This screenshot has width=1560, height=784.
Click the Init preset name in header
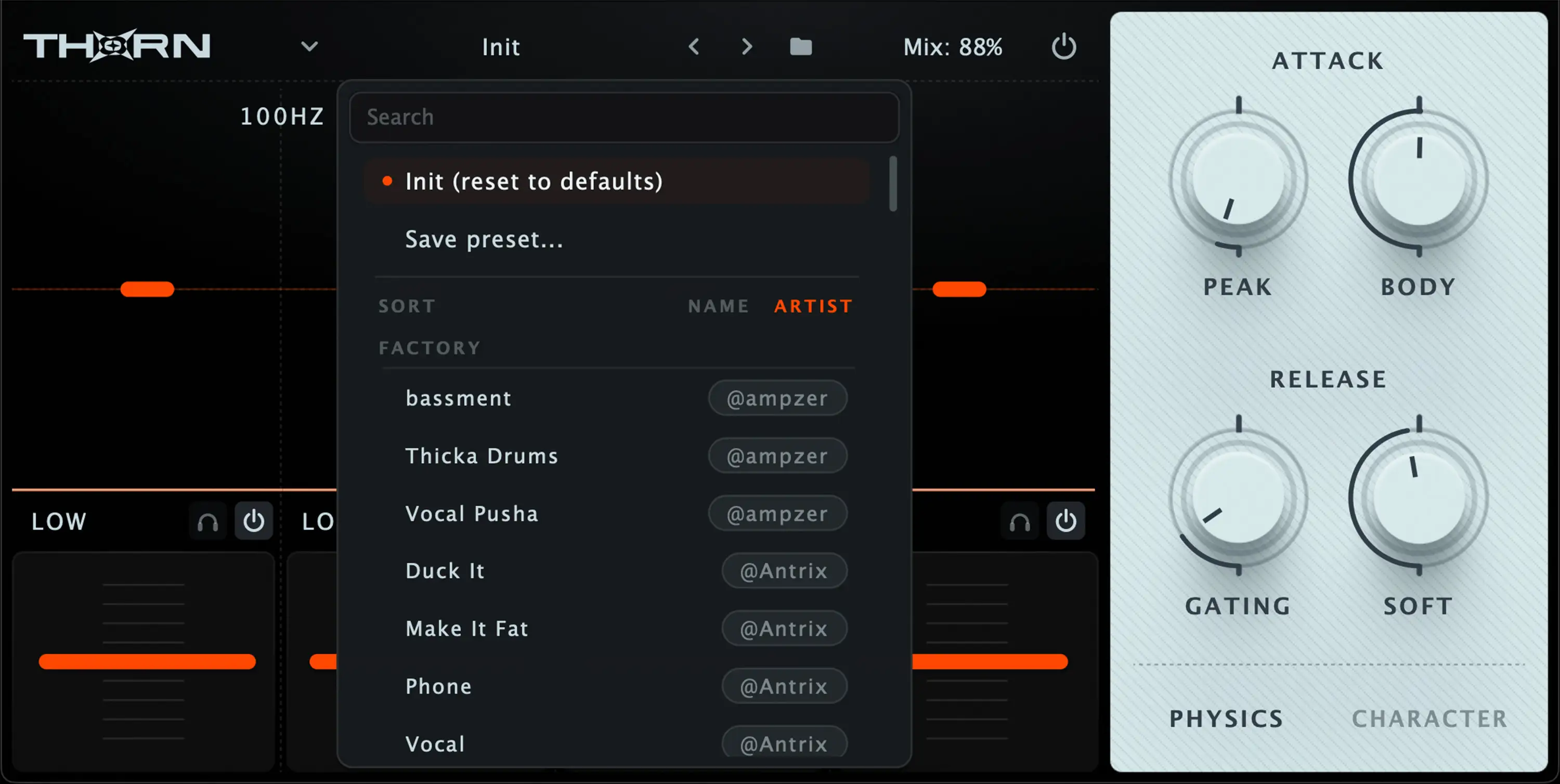click(x=501, y=47)
